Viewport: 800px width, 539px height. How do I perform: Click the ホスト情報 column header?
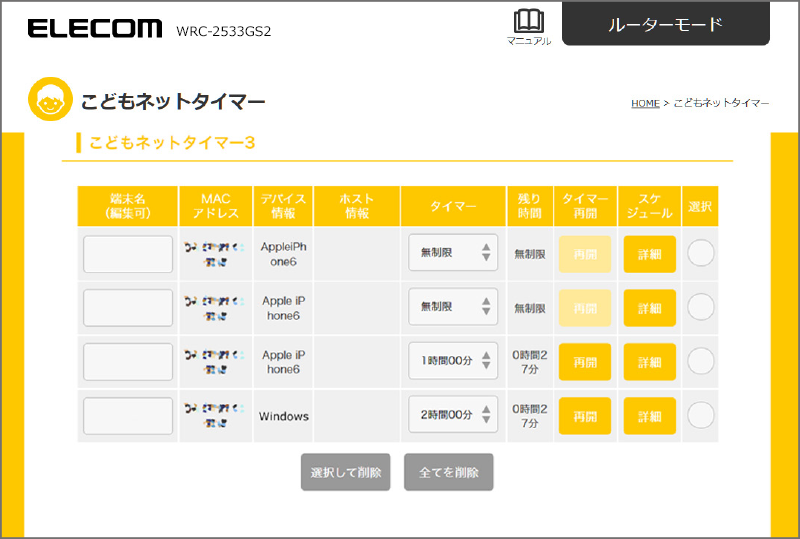[x=357, y=206]
